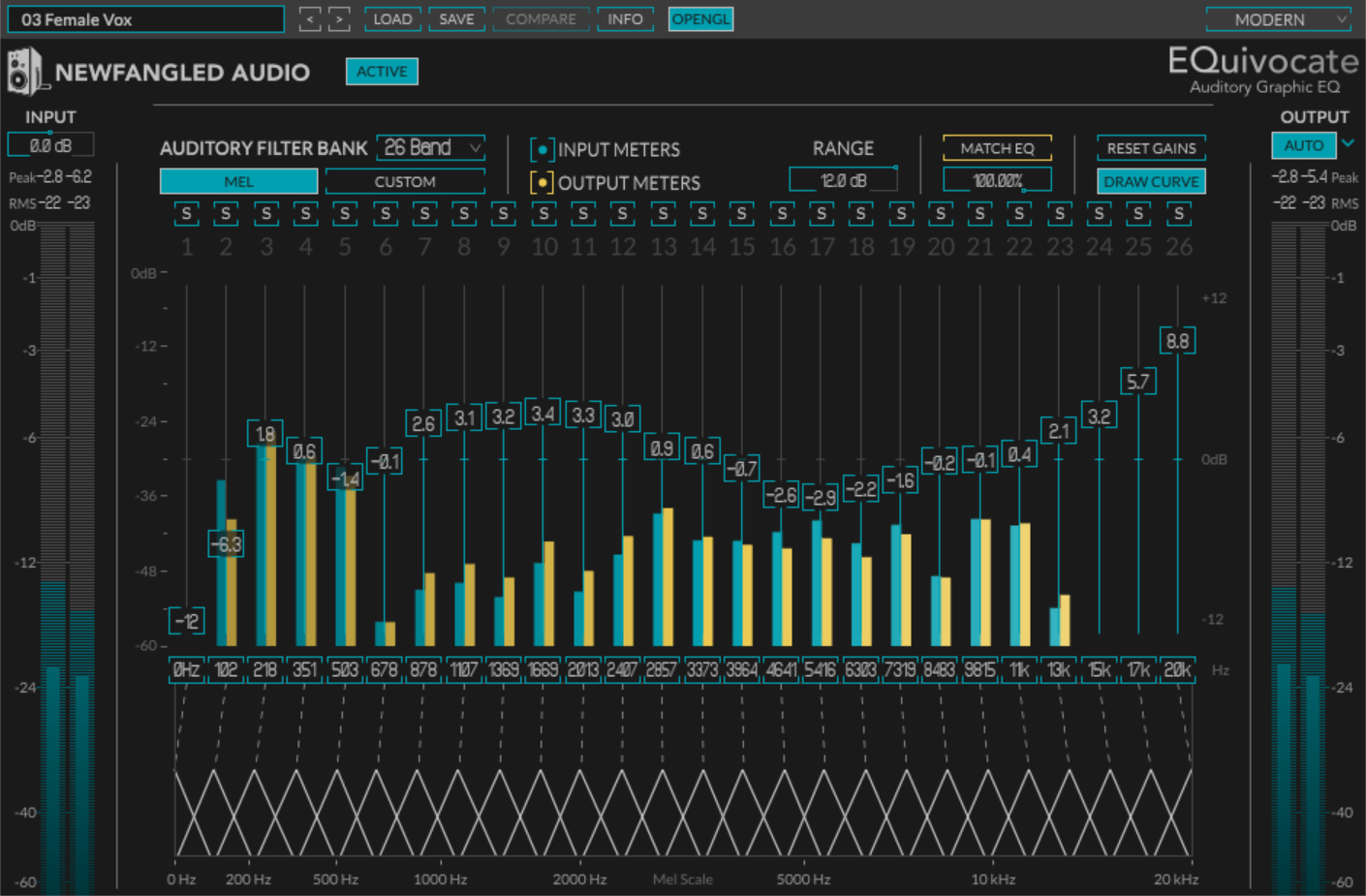Solo band 2 with its S button
The height and width of the screenshot is (896, 1366).
[x=226, y=214]
